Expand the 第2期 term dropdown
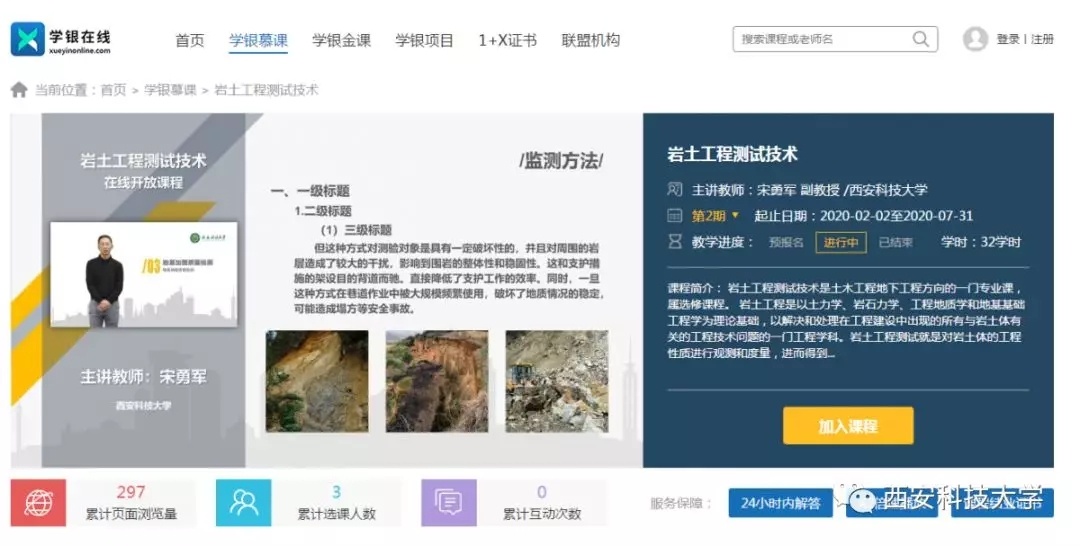The width and height of the screenshot is (1080, 546). tap(715, 216)
